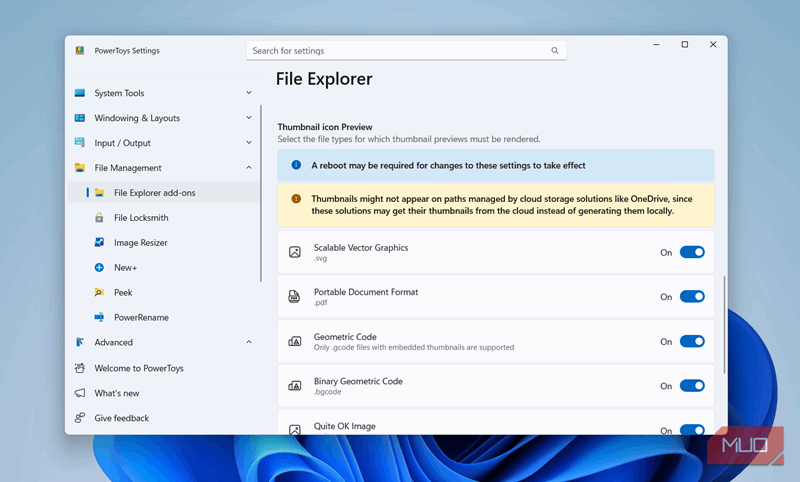This screenshot has width=800, height=482.
Task: Expand the System Tools section
Action: 249,93
